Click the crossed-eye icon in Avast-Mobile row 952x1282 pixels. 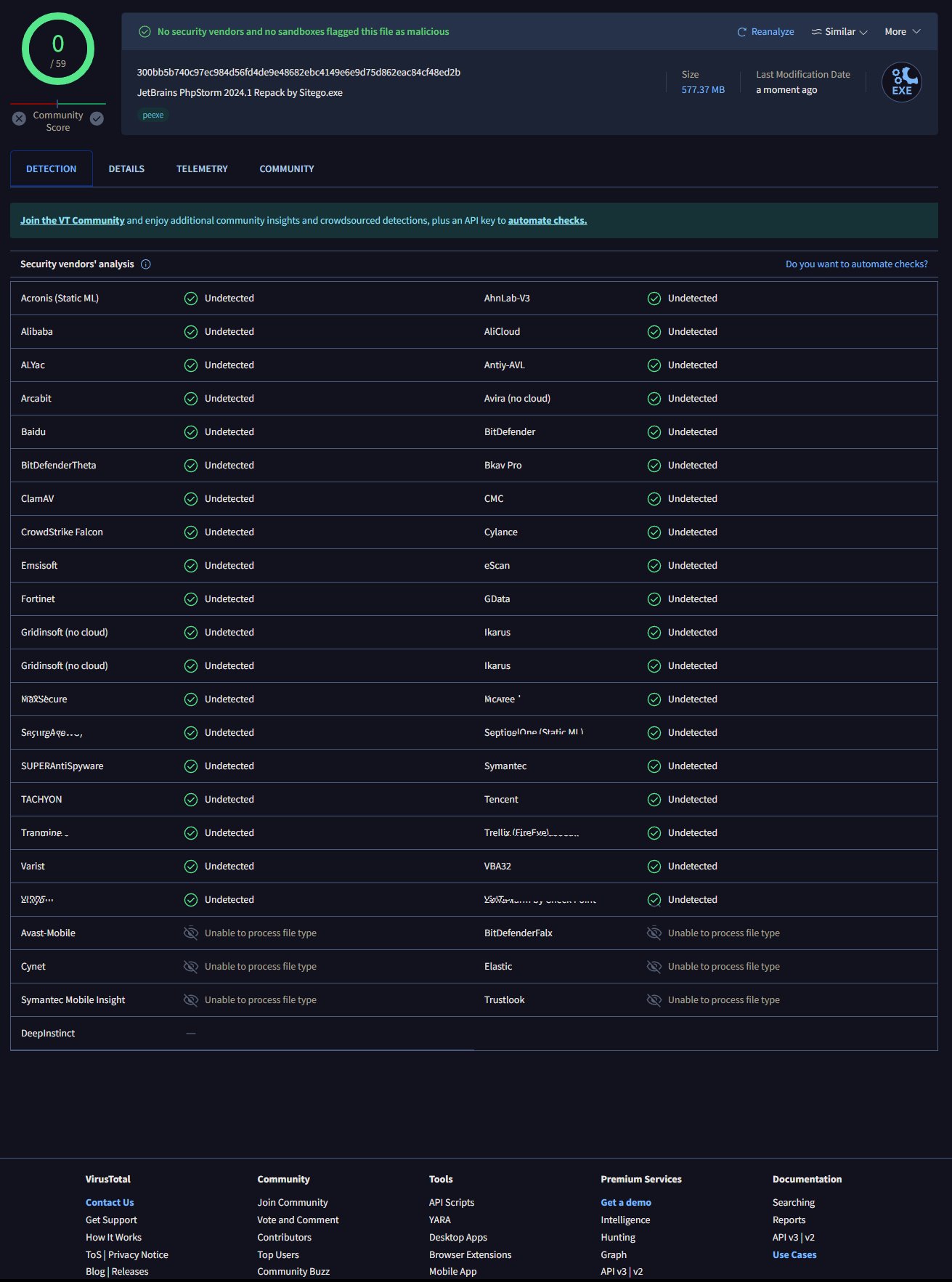(x=191, y=933)
